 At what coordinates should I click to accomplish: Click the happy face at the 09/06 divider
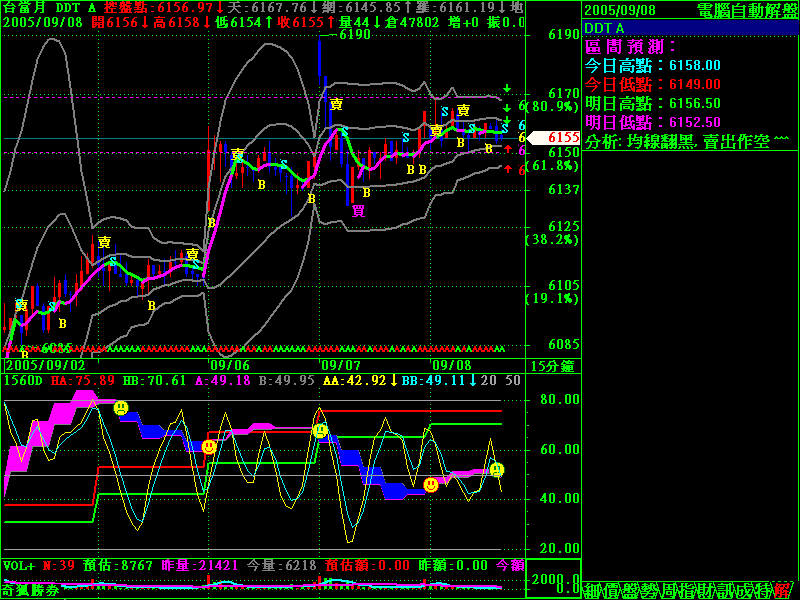click(x=209, y=447)
